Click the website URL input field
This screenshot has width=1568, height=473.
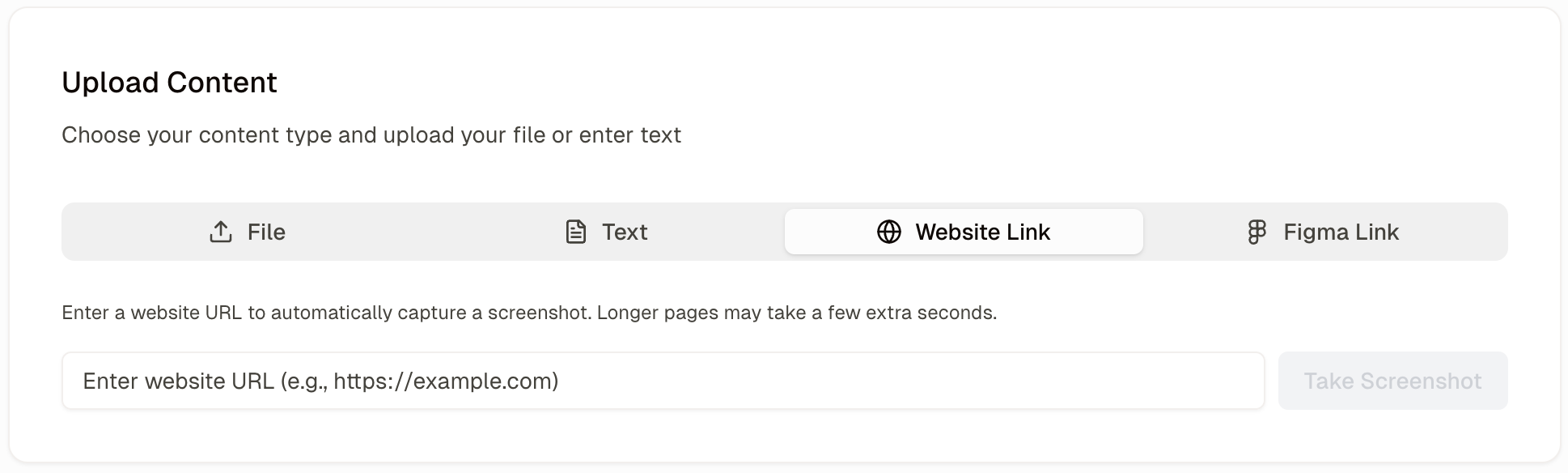[x=663, y=381]
